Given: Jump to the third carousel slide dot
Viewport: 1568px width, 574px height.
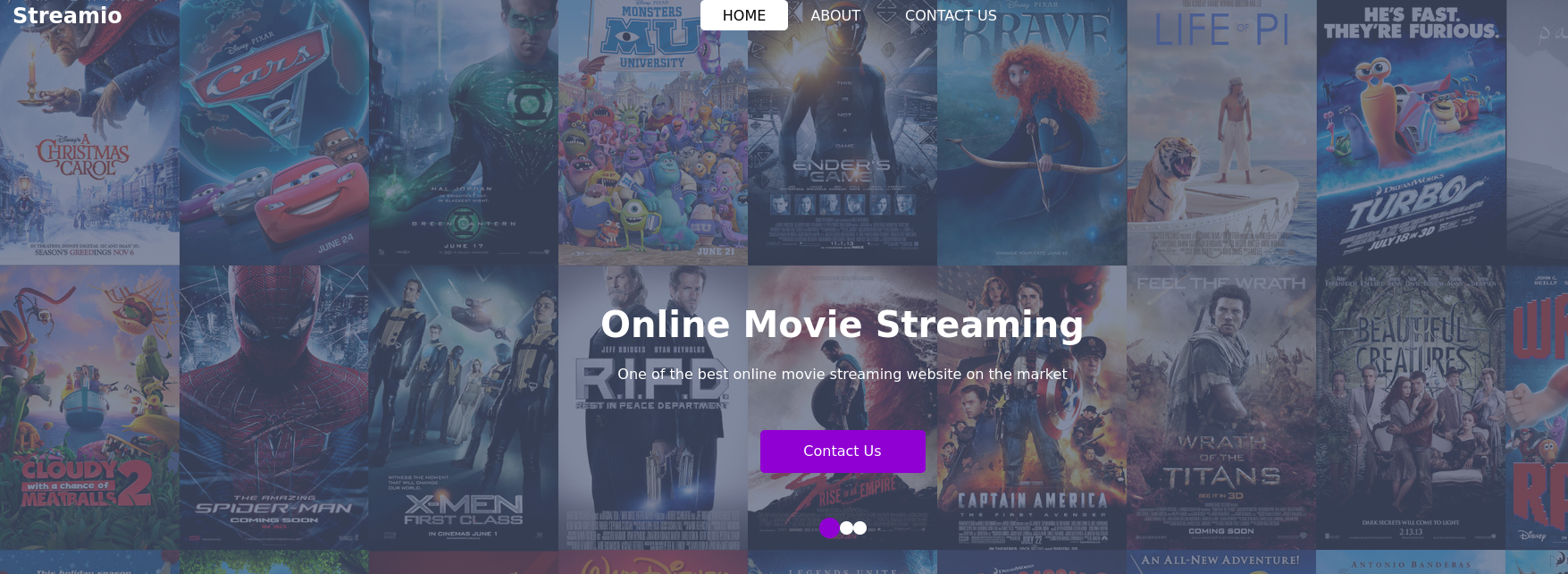Looking at the screenshot, I should [x=860, y=528].
